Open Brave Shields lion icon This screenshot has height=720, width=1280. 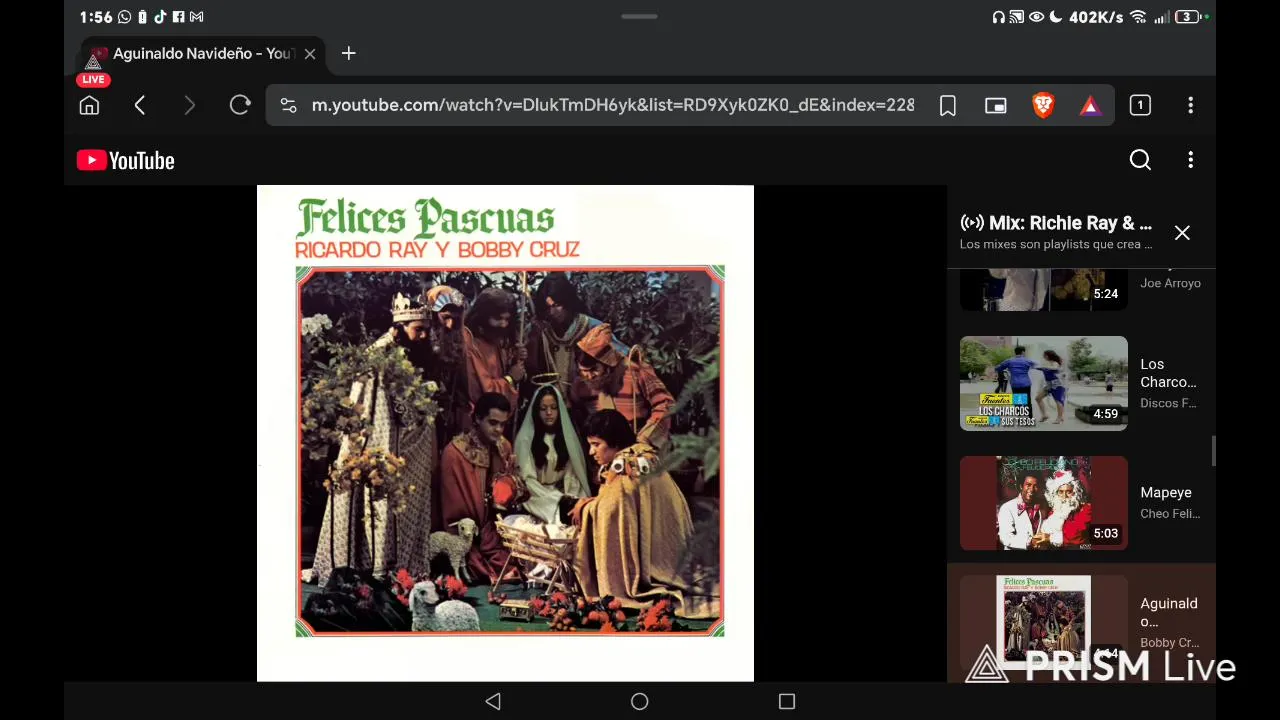click(1043, 105)
